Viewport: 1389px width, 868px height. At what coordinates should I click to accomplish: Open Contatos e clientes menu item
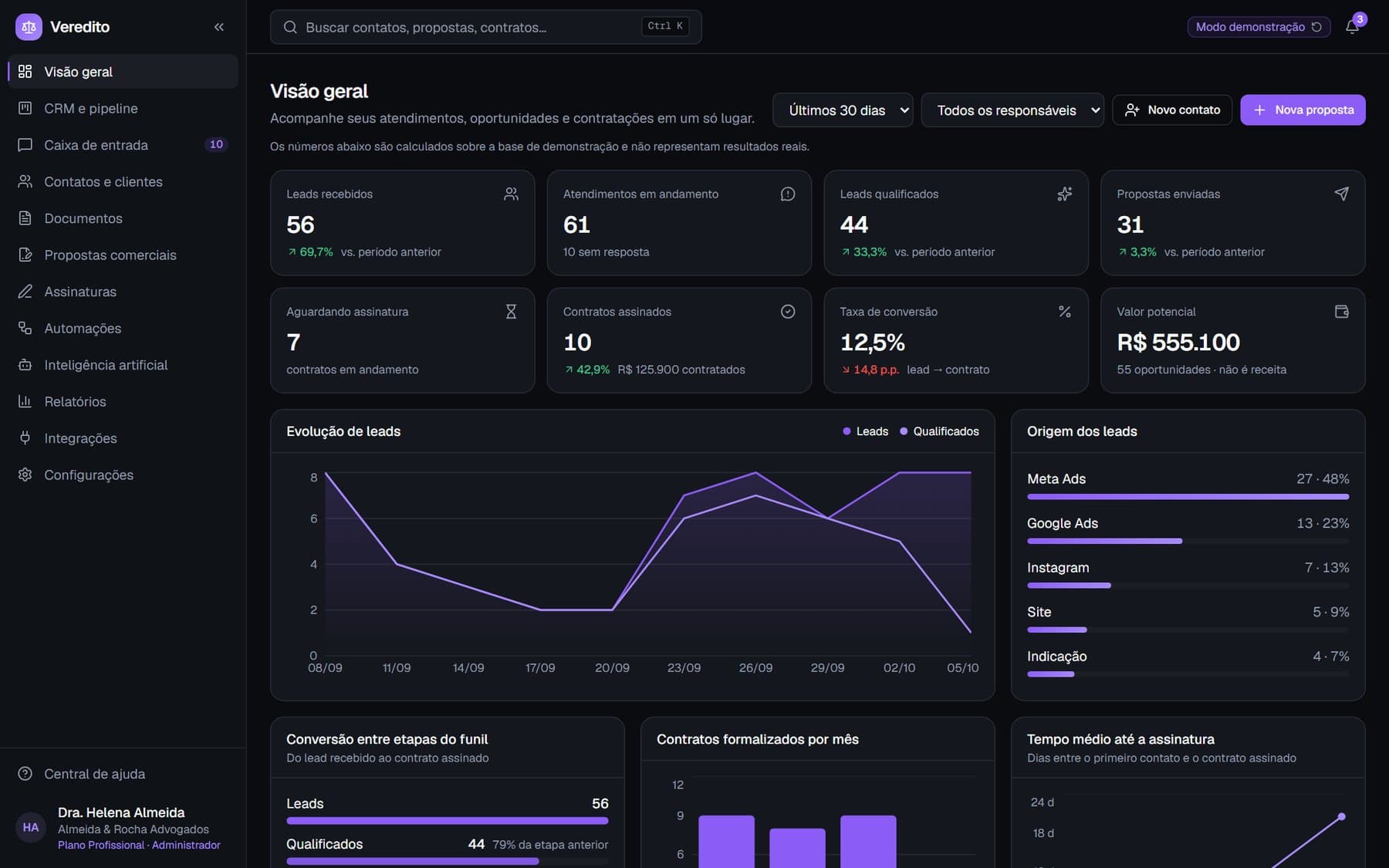tap(123, 182)
